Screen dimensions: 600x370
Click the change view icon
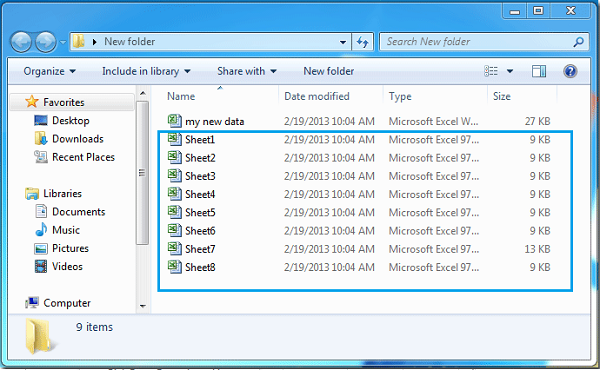[x=491, y=71]
